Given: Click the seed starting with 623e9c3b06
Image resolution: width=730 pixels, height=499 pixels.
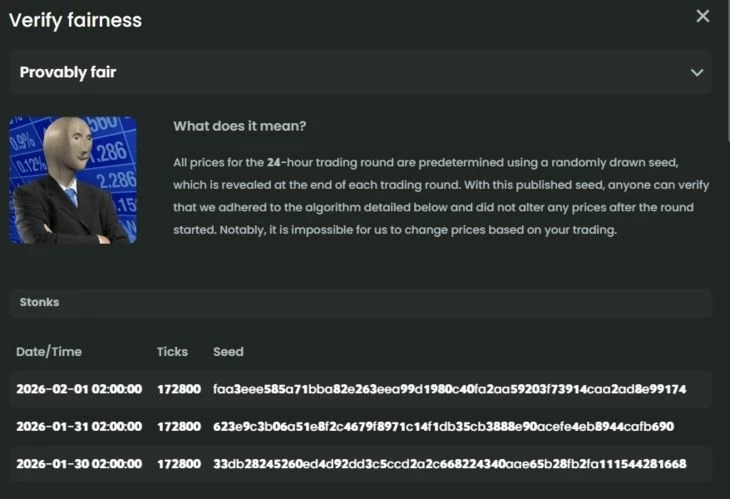Looking at the screenshot, I should [x=443, y=427].
